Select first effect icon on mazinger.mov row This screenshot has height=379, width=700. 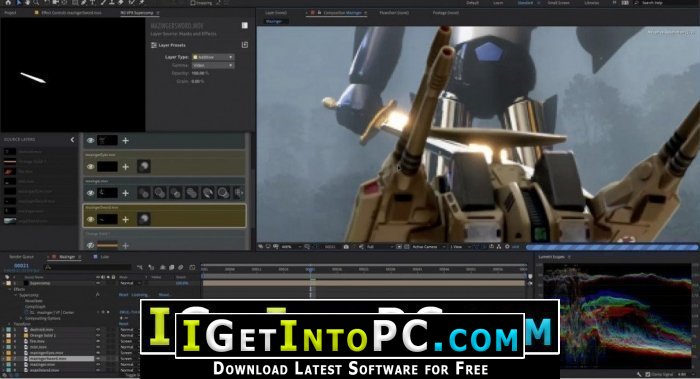point(143,193)
